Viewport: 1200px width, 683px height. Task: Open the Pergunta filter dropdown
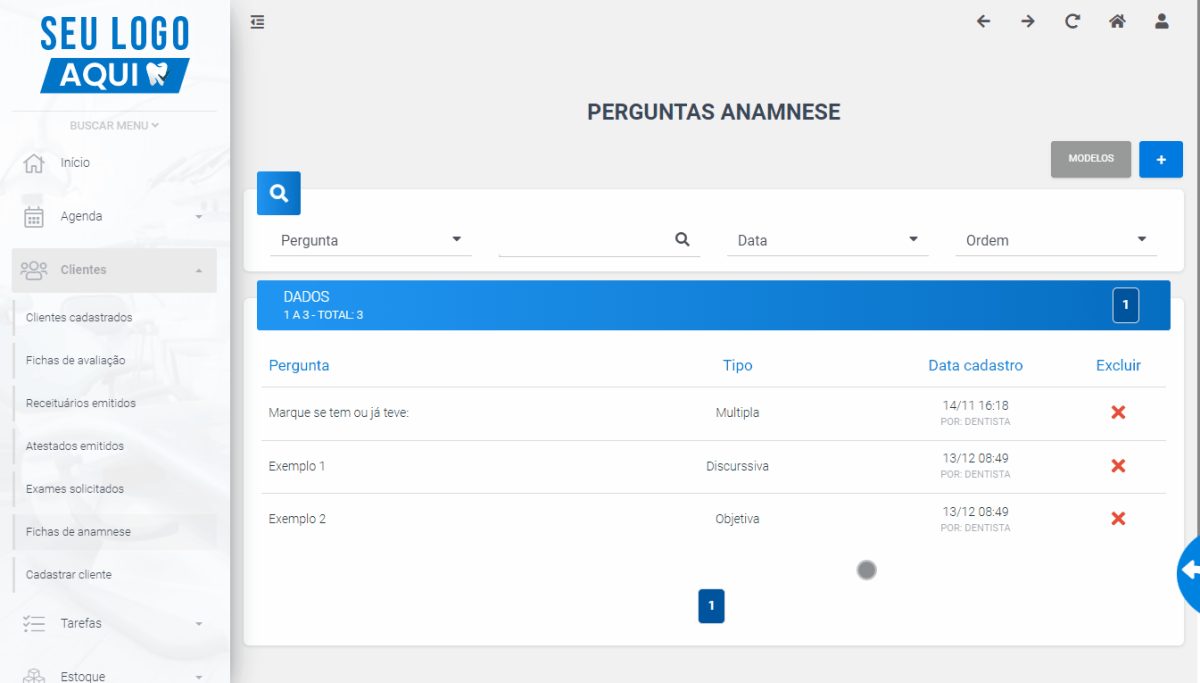(x=370, y=240)
